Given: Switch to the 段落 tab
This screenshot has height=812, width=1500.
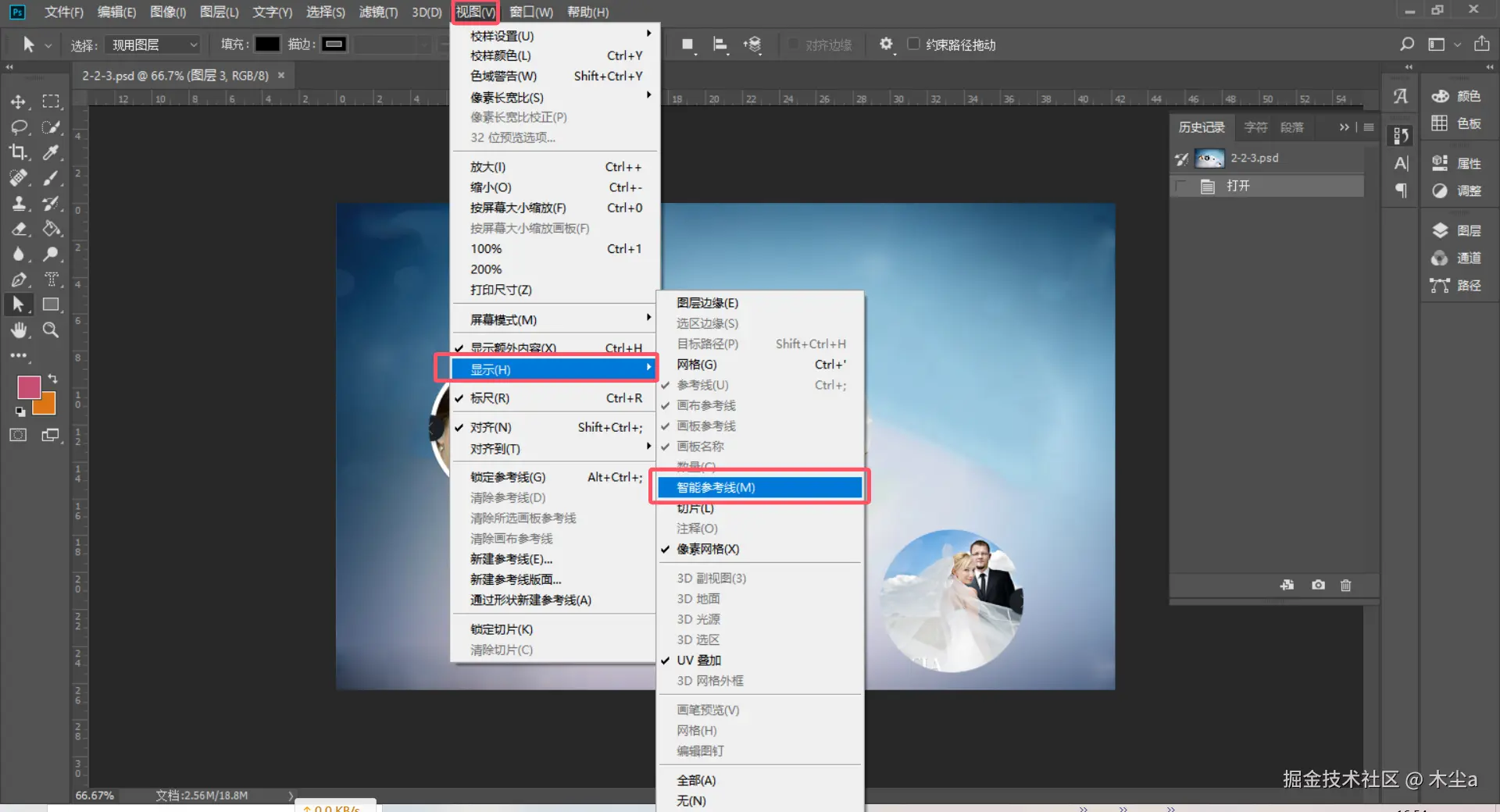Looking at the screenshot, I should (1291, 127).
